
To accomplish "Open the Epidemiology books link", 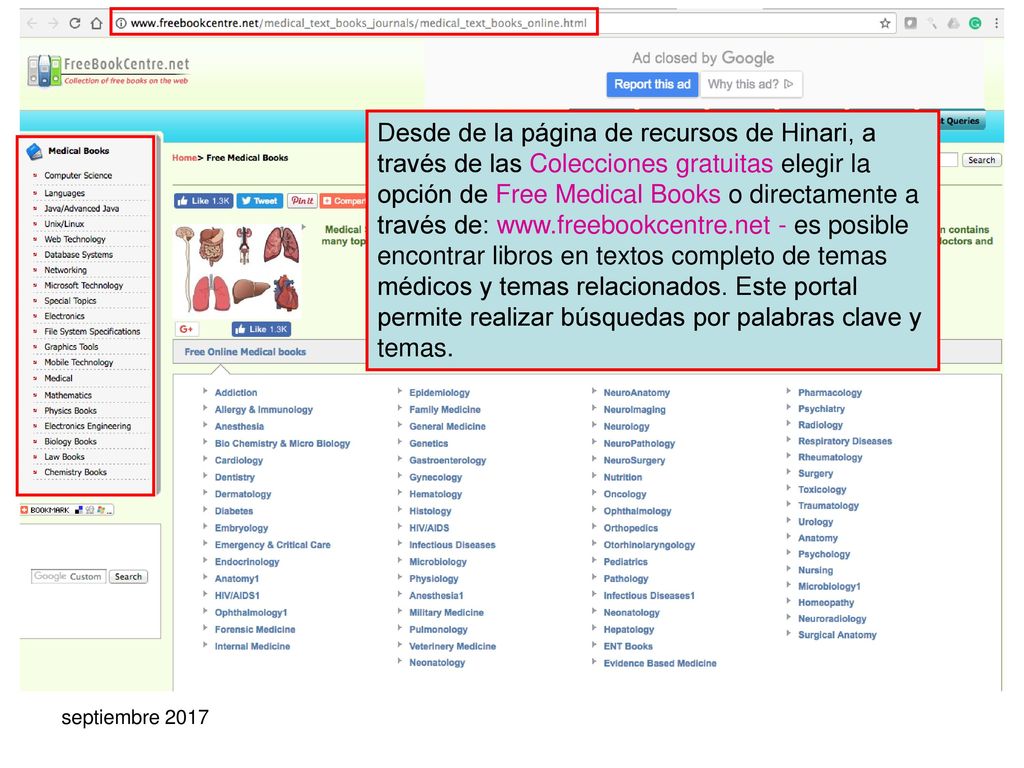I will coord(439,393).
